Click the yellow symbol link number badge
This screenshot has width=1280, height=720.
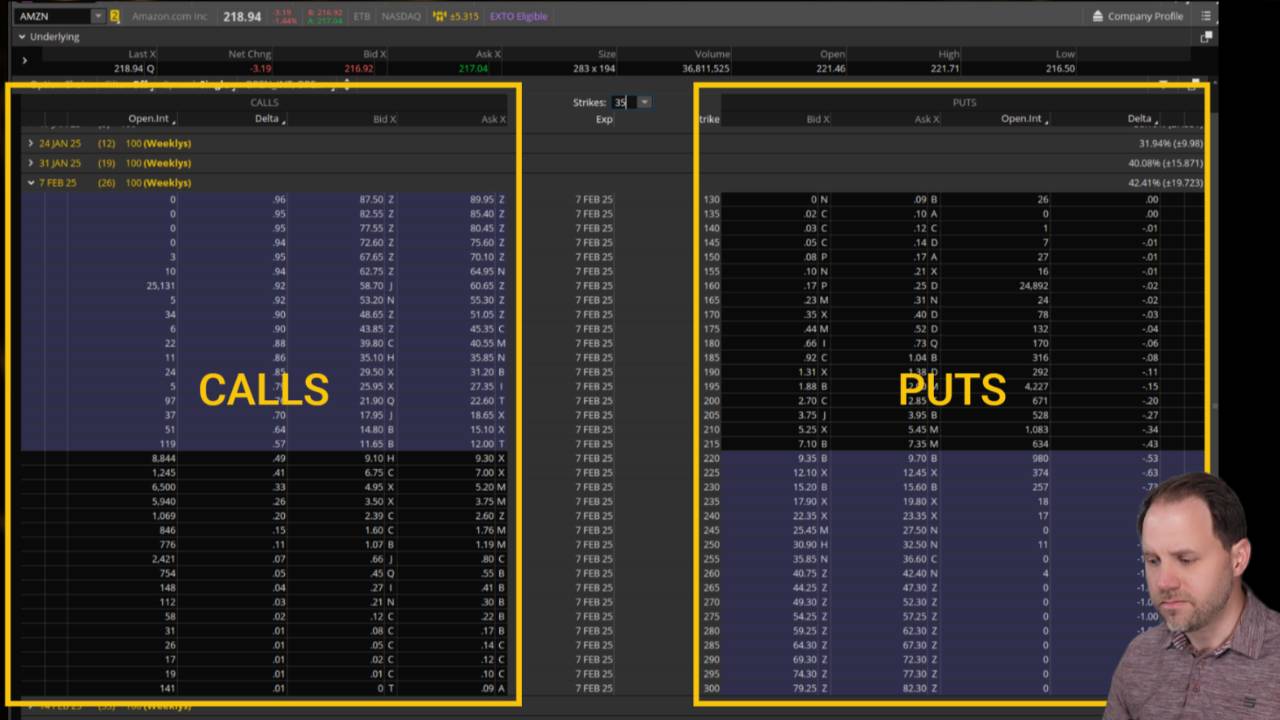point(115,16)
